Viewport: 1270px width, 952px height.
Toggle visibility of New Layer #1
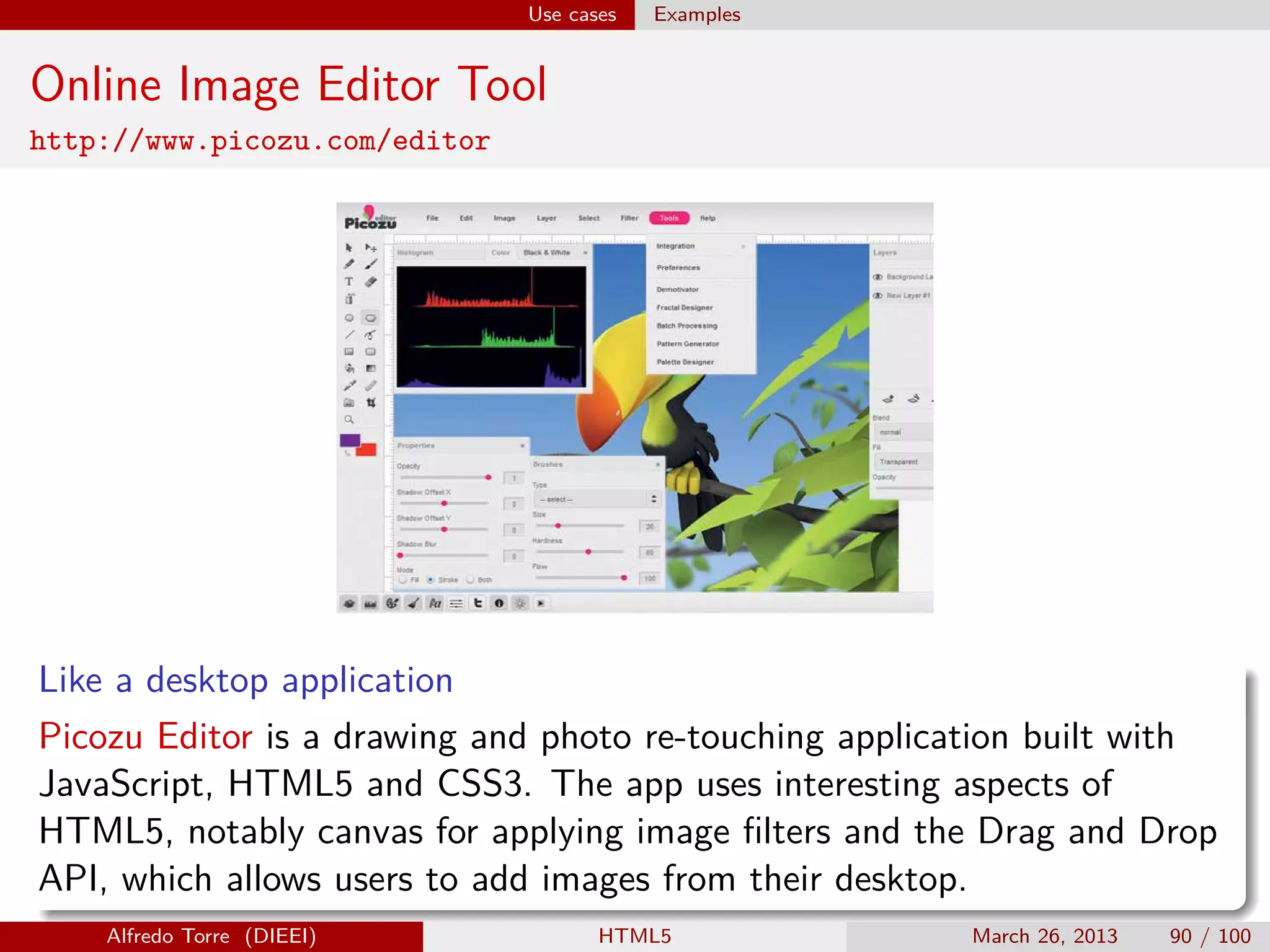coord(877,296)
